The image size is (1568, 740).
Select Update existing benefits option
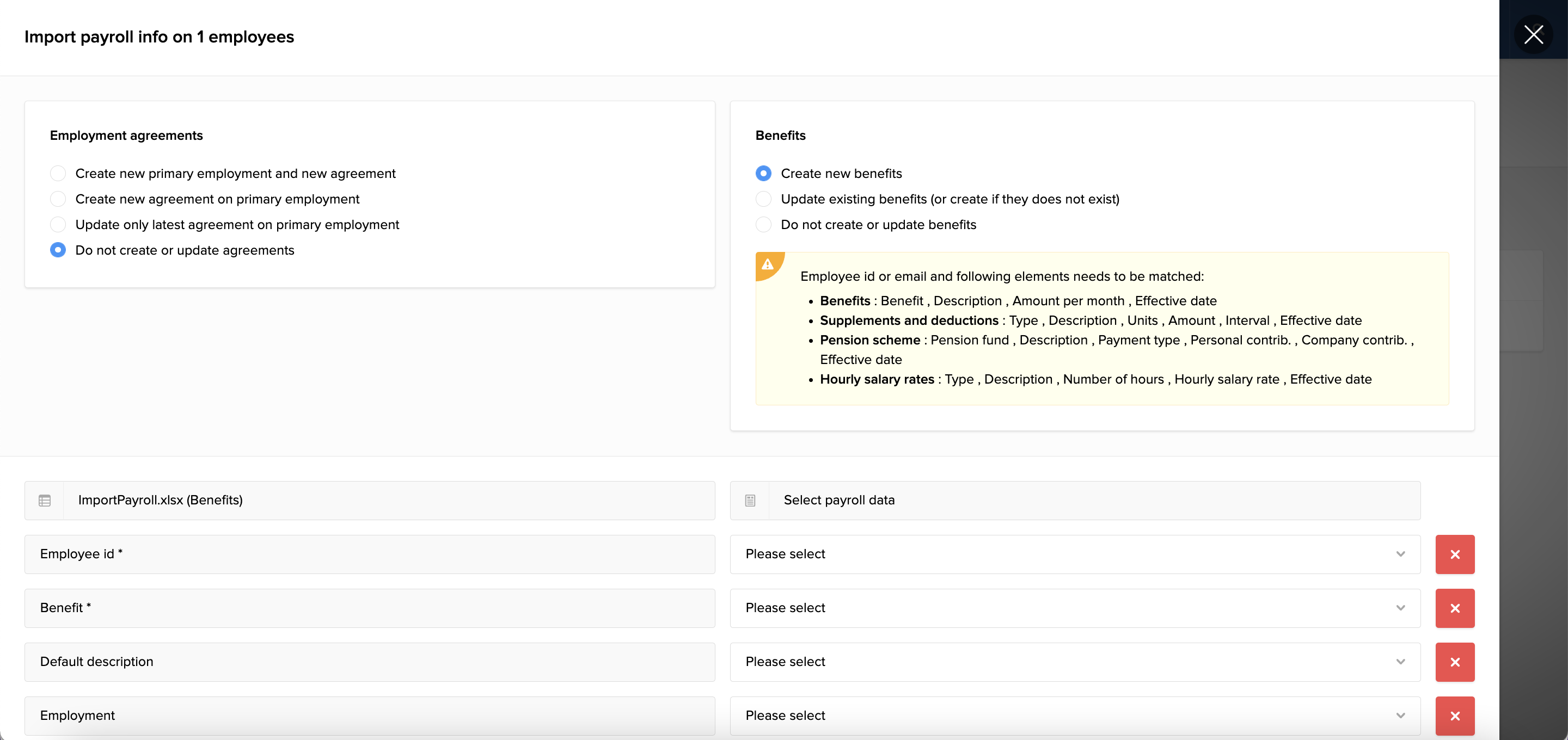pyautogui.click(x=763, y=199)
